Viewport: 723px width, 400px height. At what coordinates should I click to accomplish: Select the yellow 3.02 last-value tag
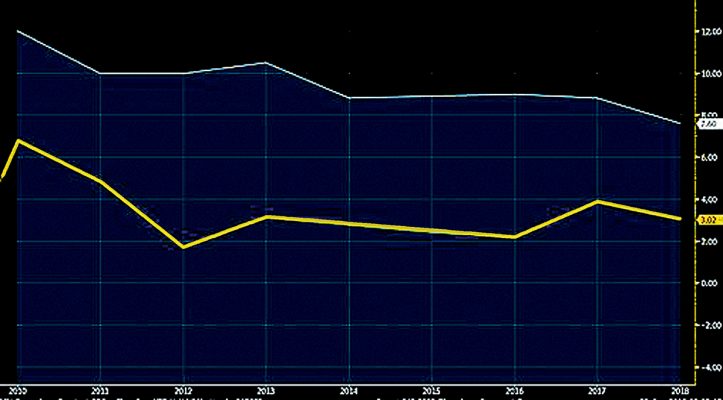point(710,221)
